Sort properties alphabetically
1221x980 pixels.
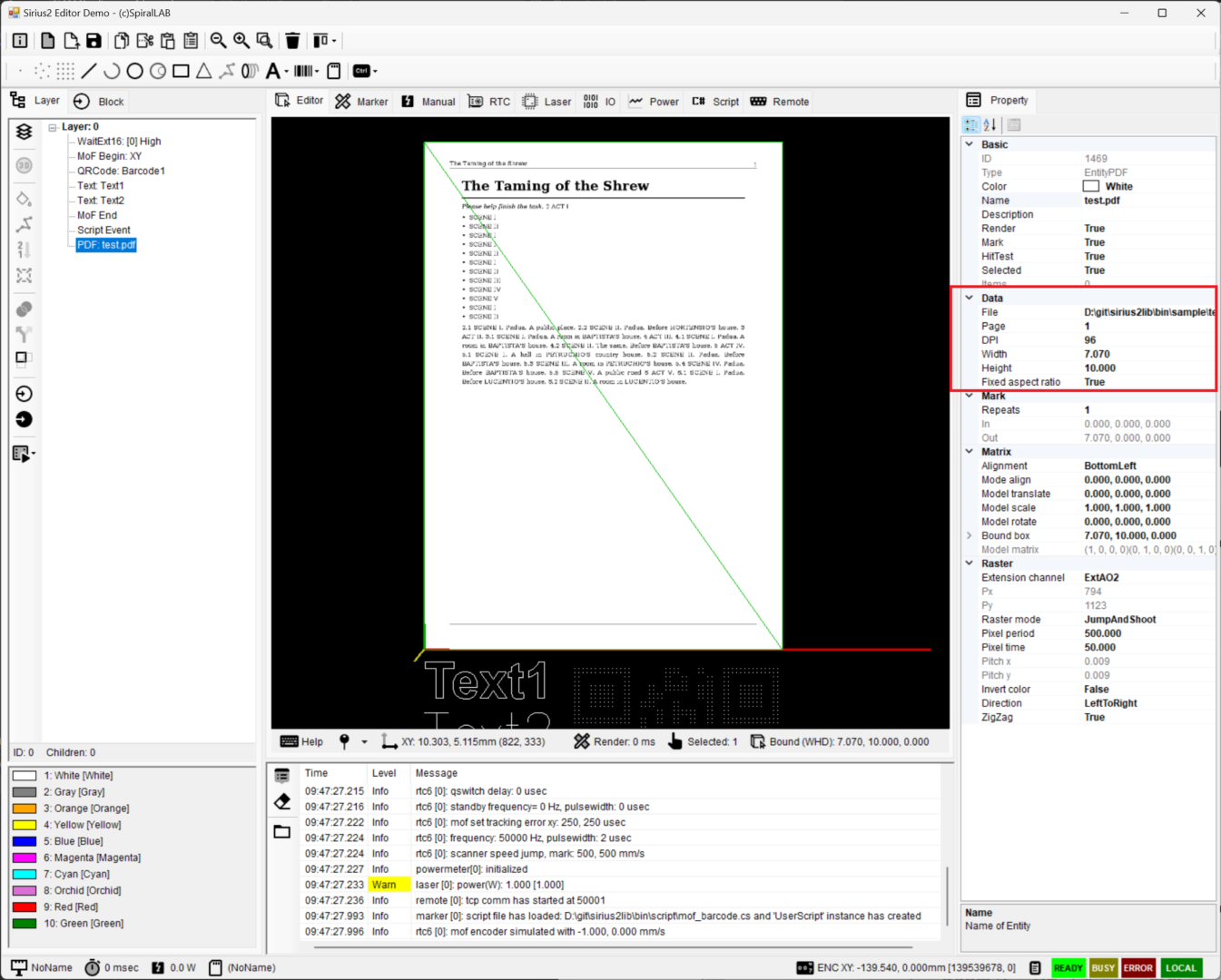click(x=990, y=125)
